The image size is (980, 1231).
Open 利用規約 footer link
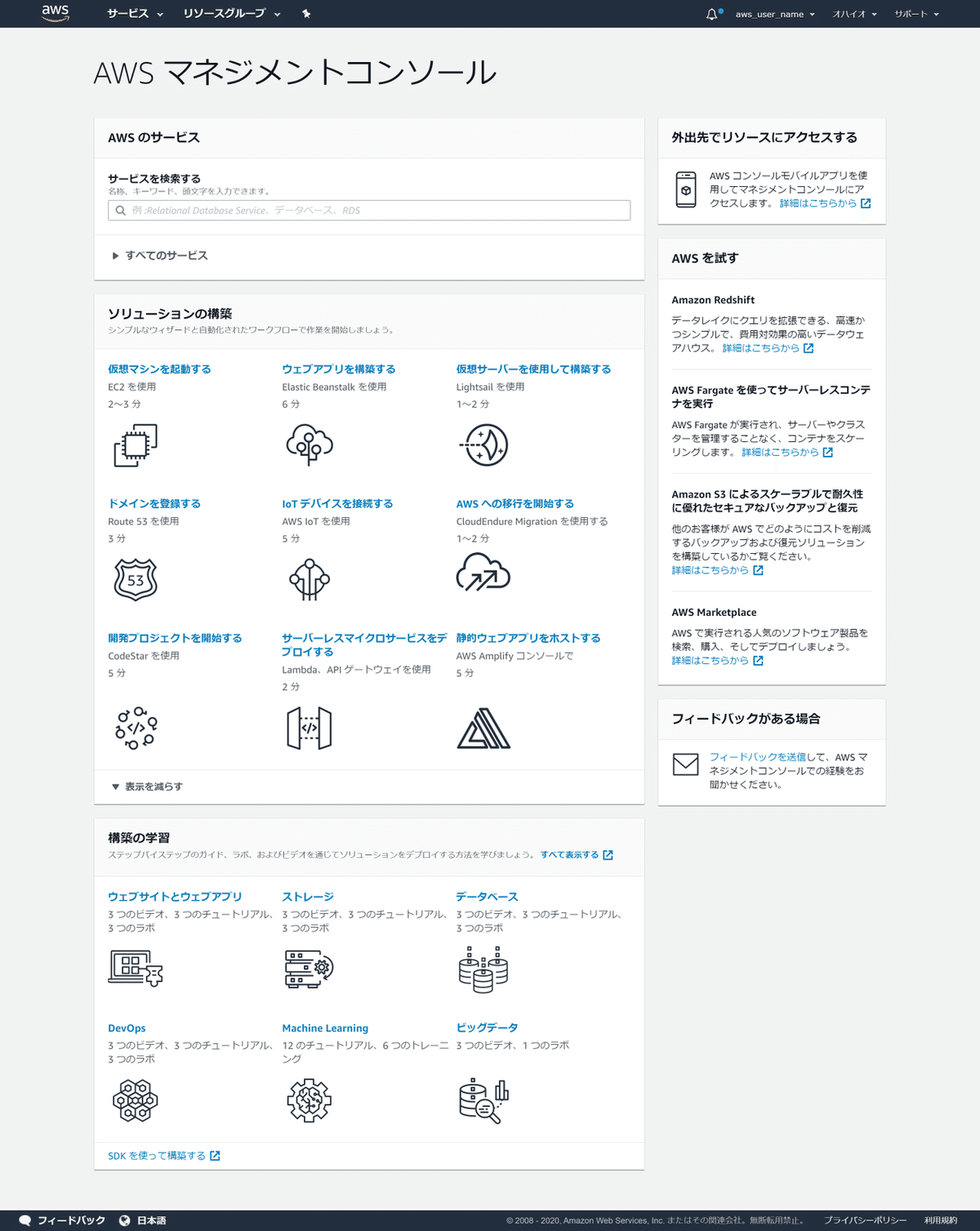(x=941, y=1220)
